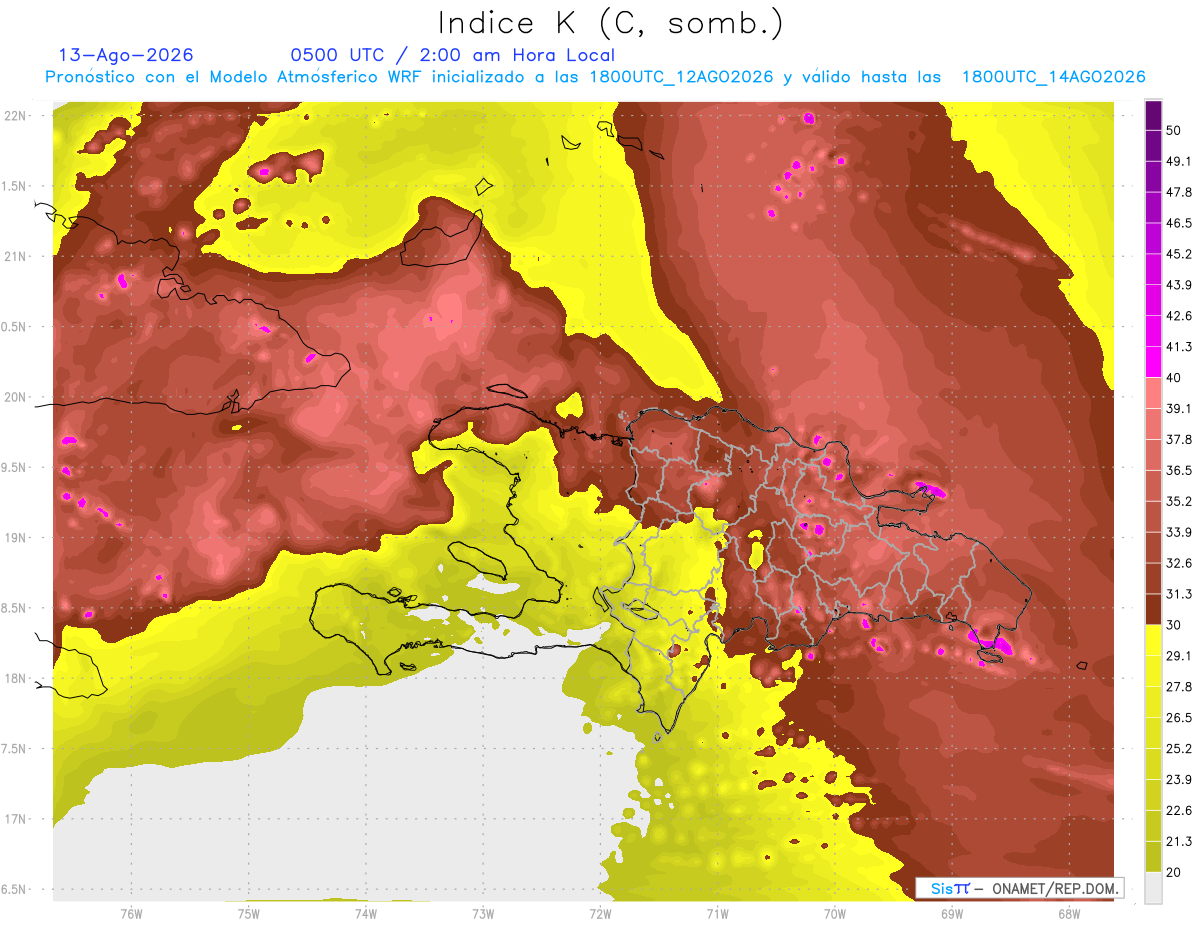Click the legend value '42.6'
Screen dimensions: 1200x927
(1178, 316)
